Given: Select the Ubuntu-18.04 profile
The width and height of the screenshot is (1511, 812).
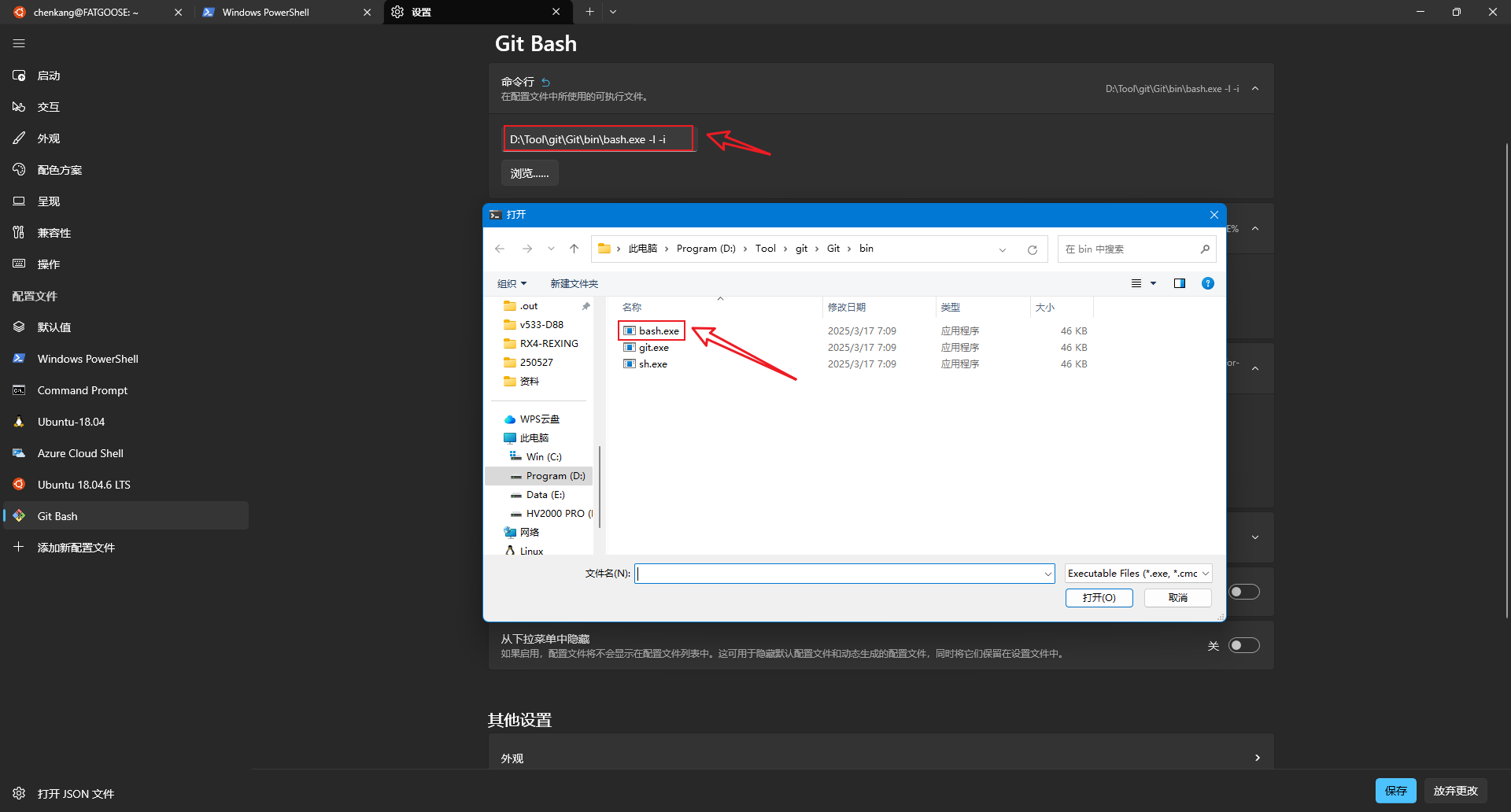Looking at the screenshot, I should (126, 422).
